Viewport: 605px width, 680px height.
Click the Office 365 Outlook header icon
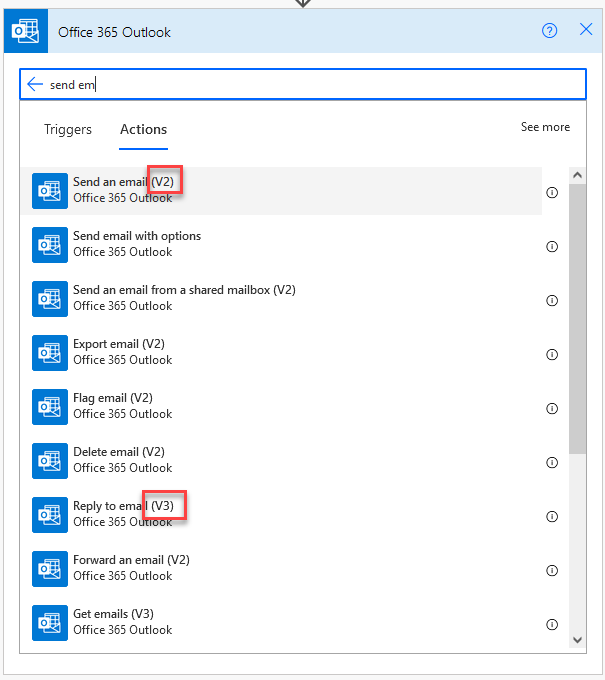(x=26, y=31)
